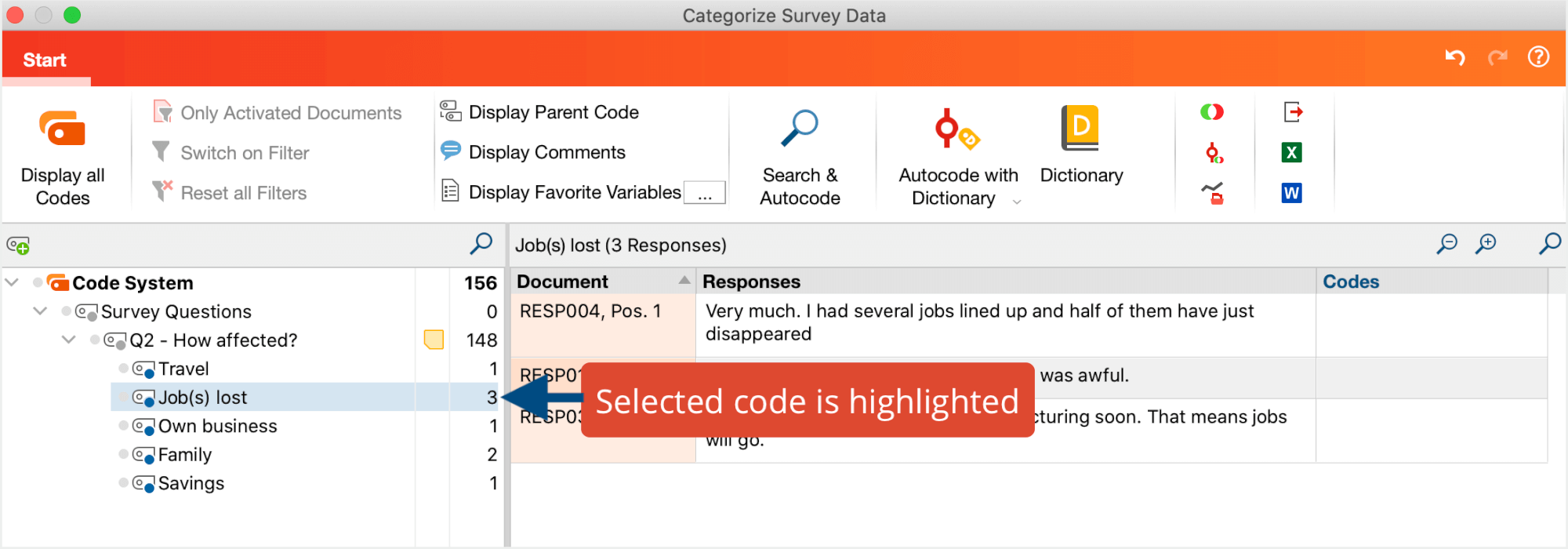Select the Start ribbon tab

[45, 60]
